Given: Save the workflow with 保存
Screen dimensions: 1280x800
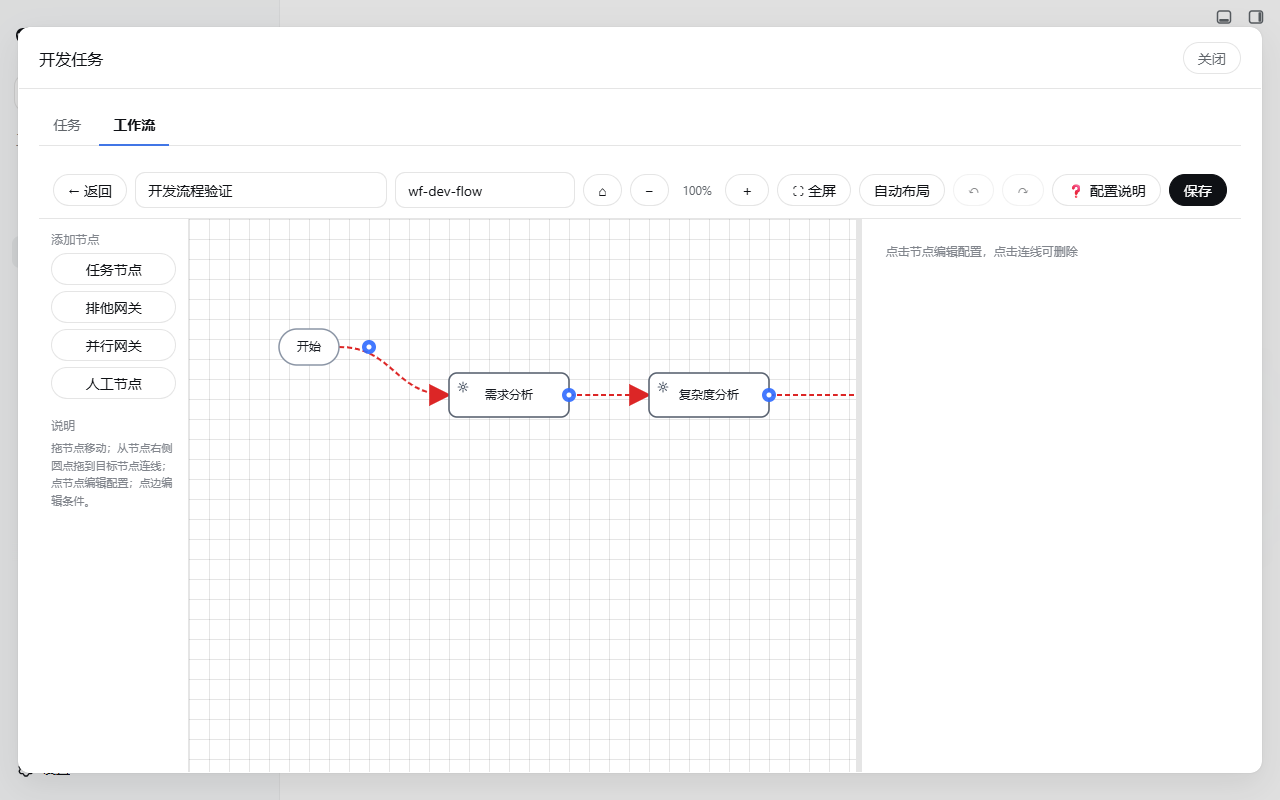Looking at the screenshot, I should click(x=1198, y=190).
